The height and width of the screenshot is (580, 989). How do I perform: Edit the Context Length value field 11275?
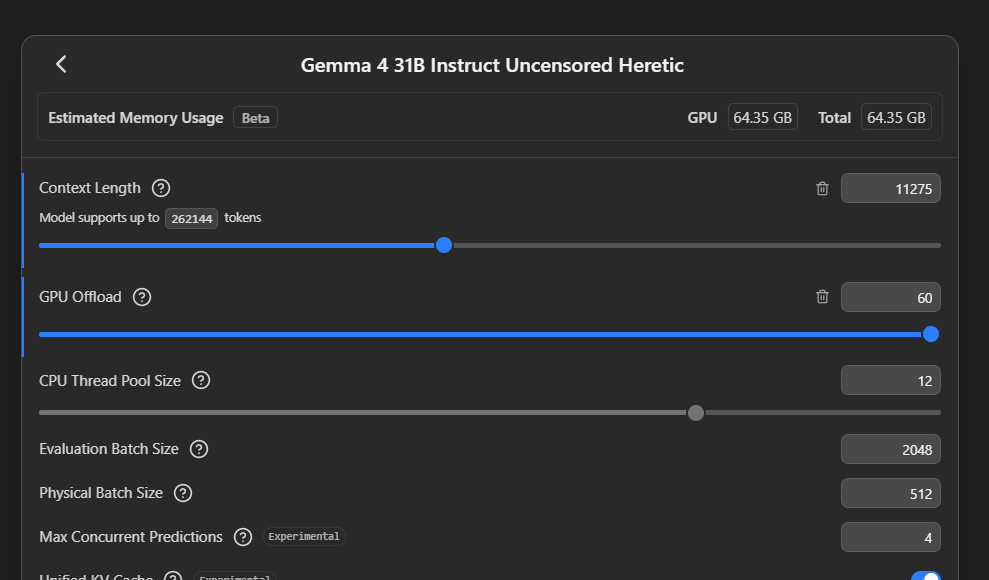click(x=891, y=188)
